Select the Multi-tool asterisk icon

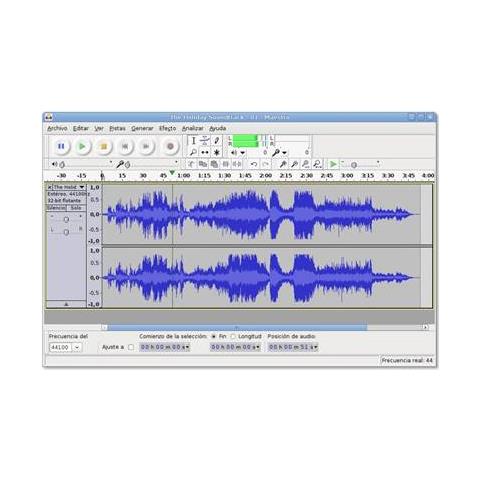pos(217,152)
